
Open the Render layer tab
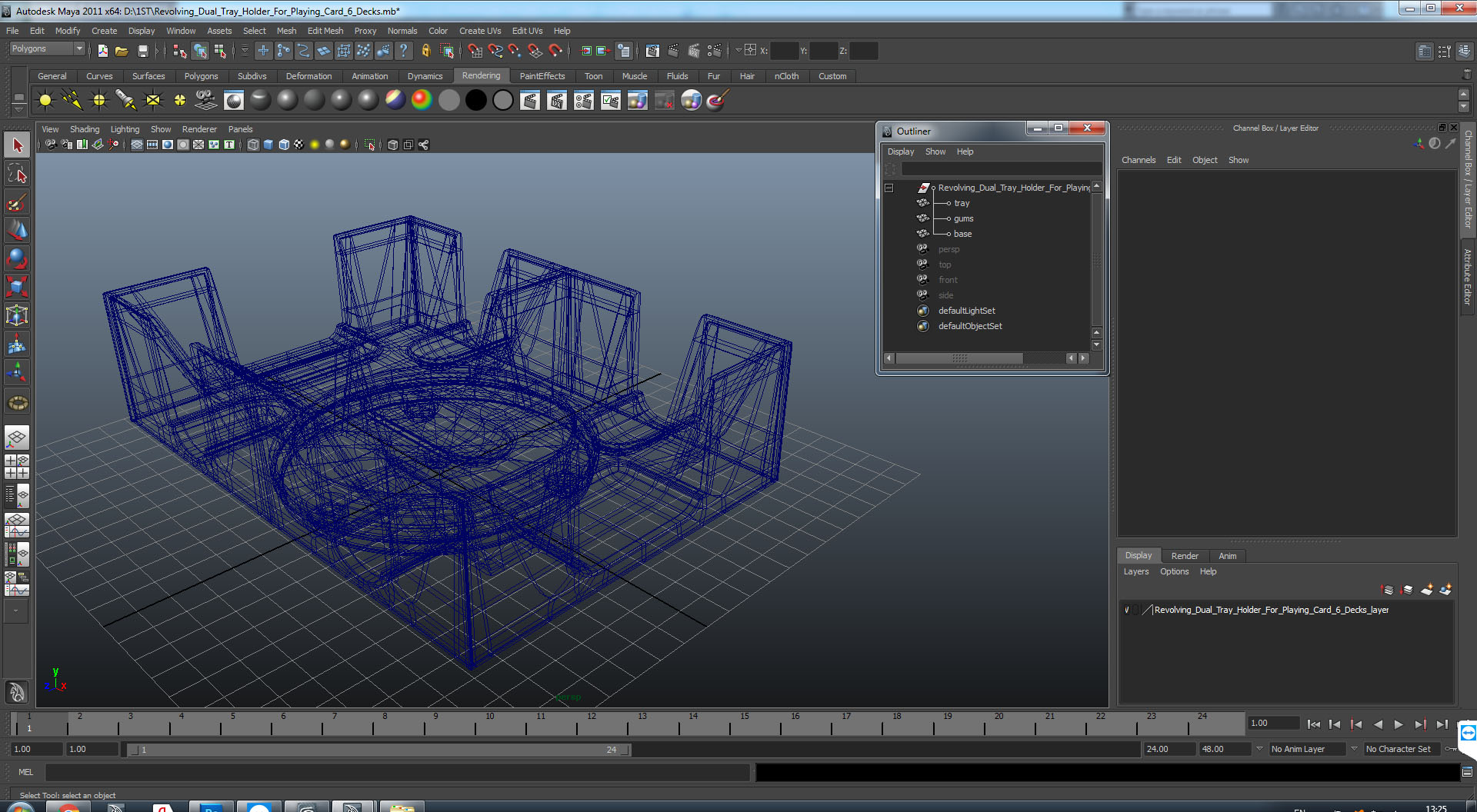pyautogui.click(x=1185, y=556)
